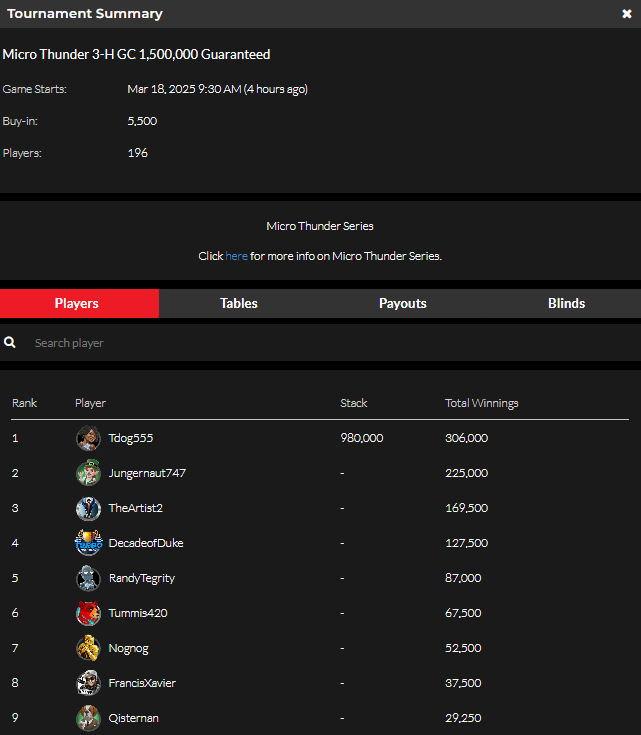The image size is (641, 735).
Task: Click the 52,500 winnings value
Action: (463, 648)
